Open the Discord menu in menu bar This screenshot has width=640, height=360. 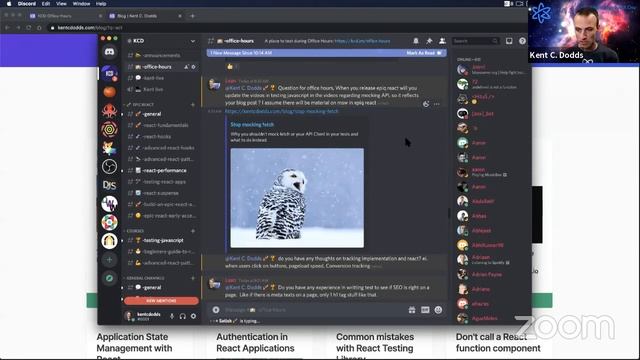(x=27, y=4)
